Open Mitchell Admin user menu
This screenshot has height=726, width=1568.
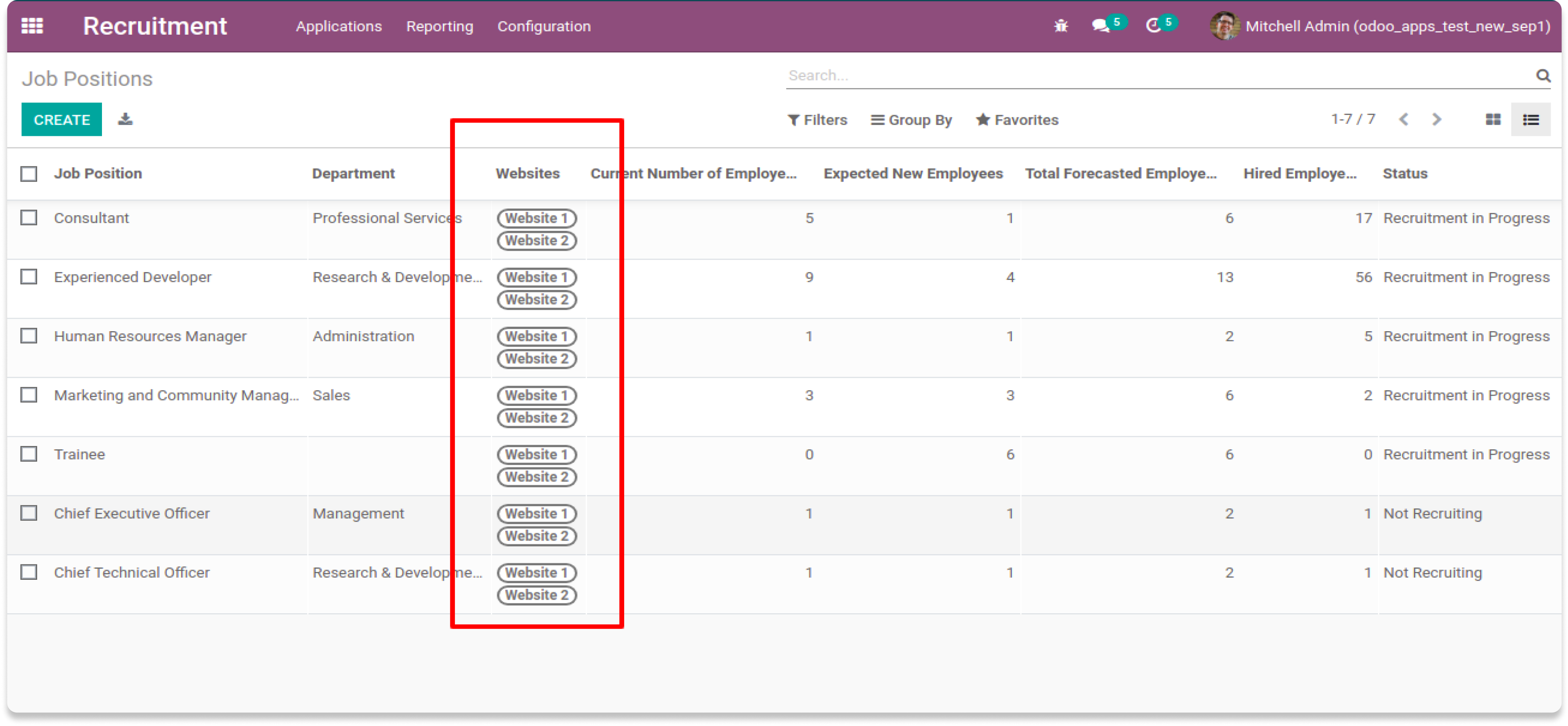click(1380, 26)
